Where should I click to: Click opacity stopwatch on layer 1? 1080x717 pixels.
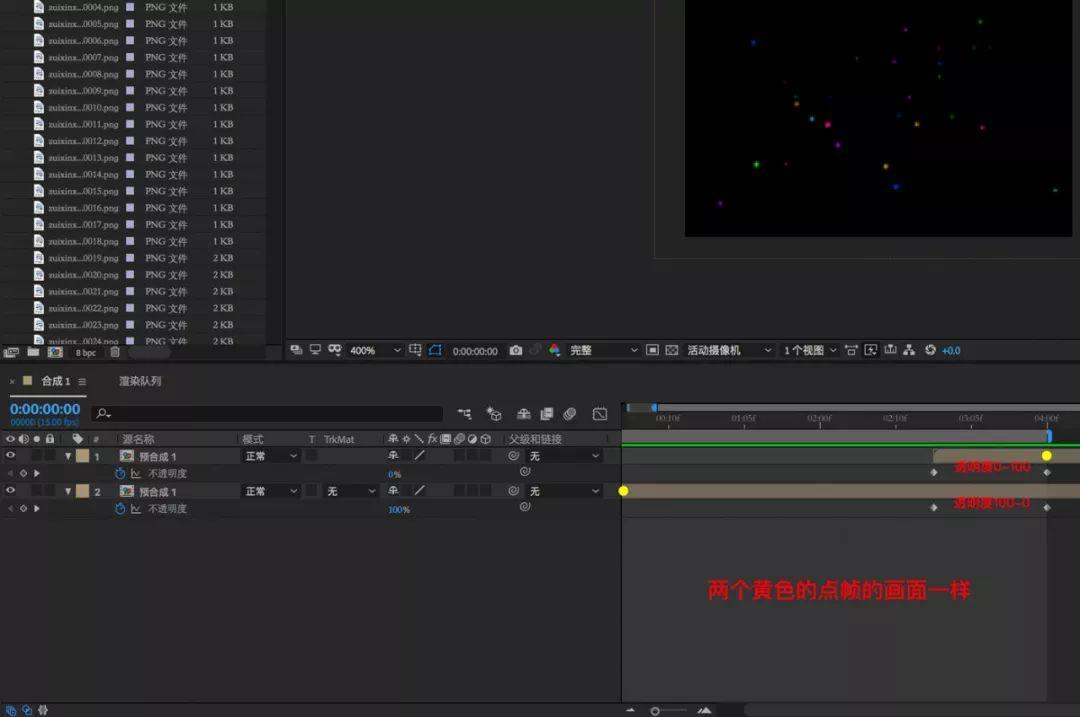(120, 474)
